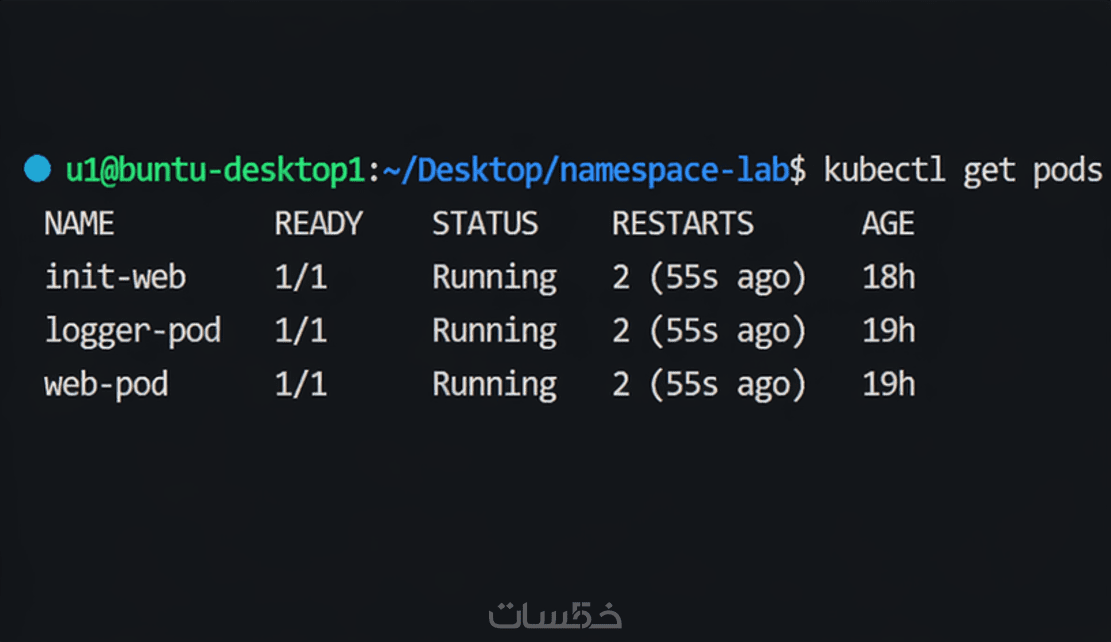The image size is (1111, 642).
Task: Click the Khamsat watermark logo
Action: (555, 615)
